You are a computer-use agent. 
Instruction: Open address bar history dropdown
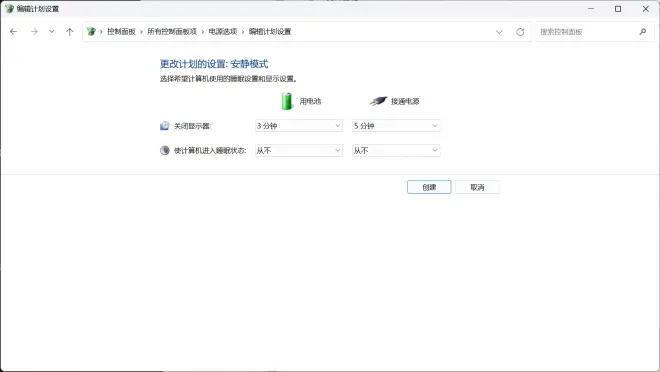499,32
